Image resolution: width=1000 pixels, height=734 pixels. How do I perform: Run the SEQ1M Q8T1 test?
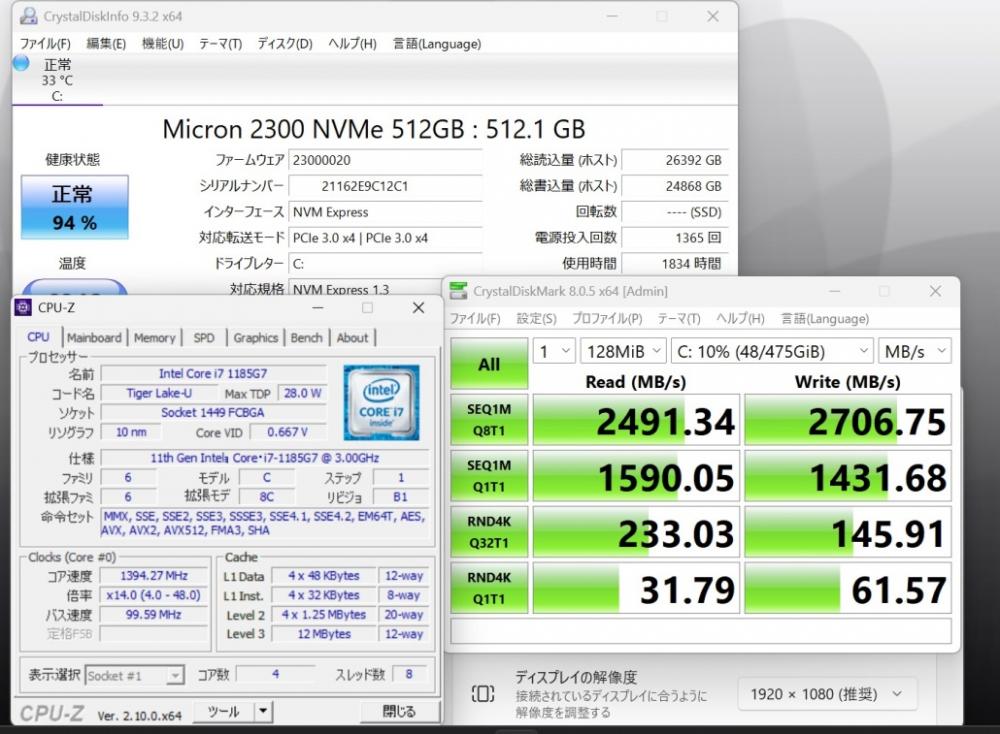489,420
